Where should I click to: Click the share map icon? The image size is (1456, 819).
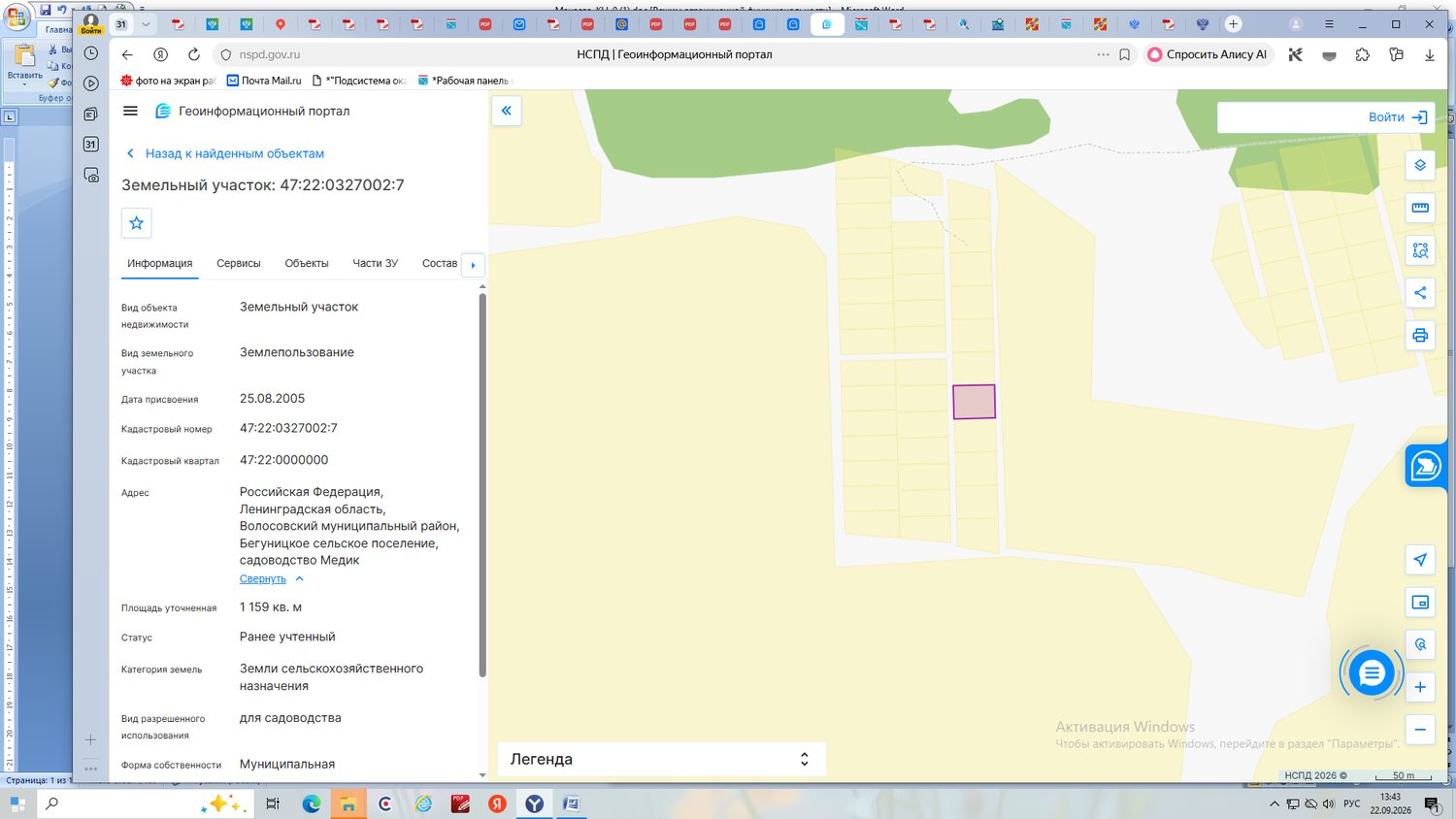(1420, 293)
